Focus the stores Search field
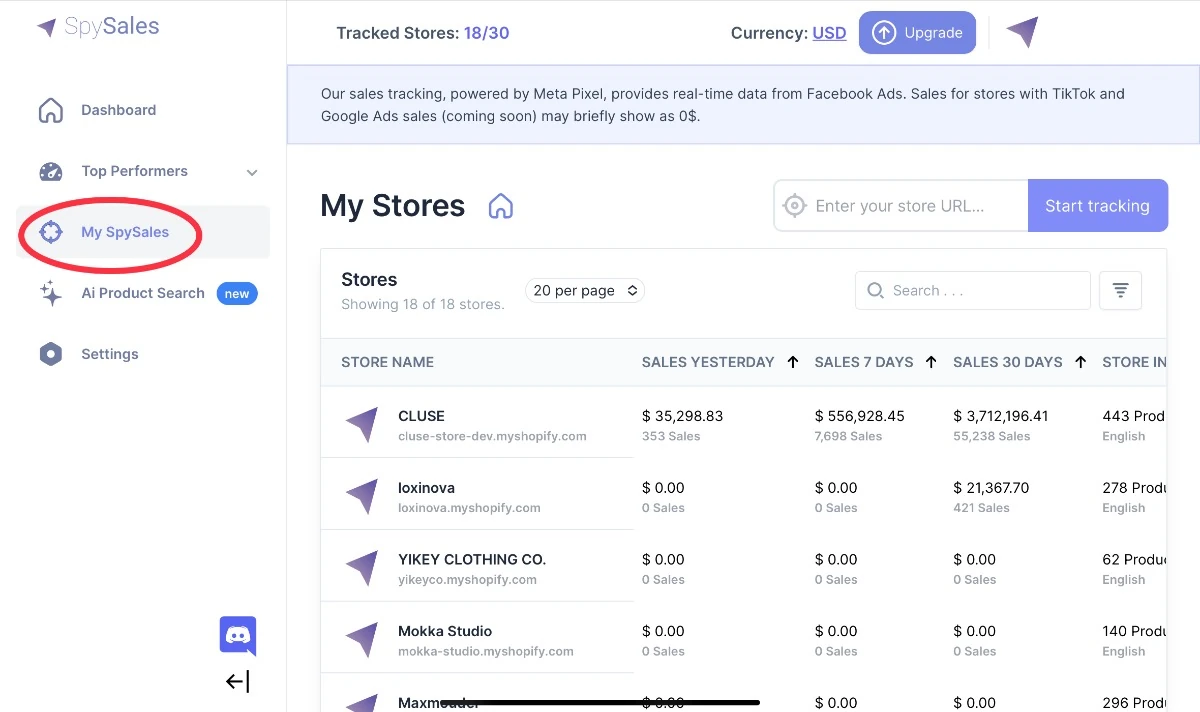The height and width of the screenshot is (712, 1200). pyautogui.click(x=973, y=290)
